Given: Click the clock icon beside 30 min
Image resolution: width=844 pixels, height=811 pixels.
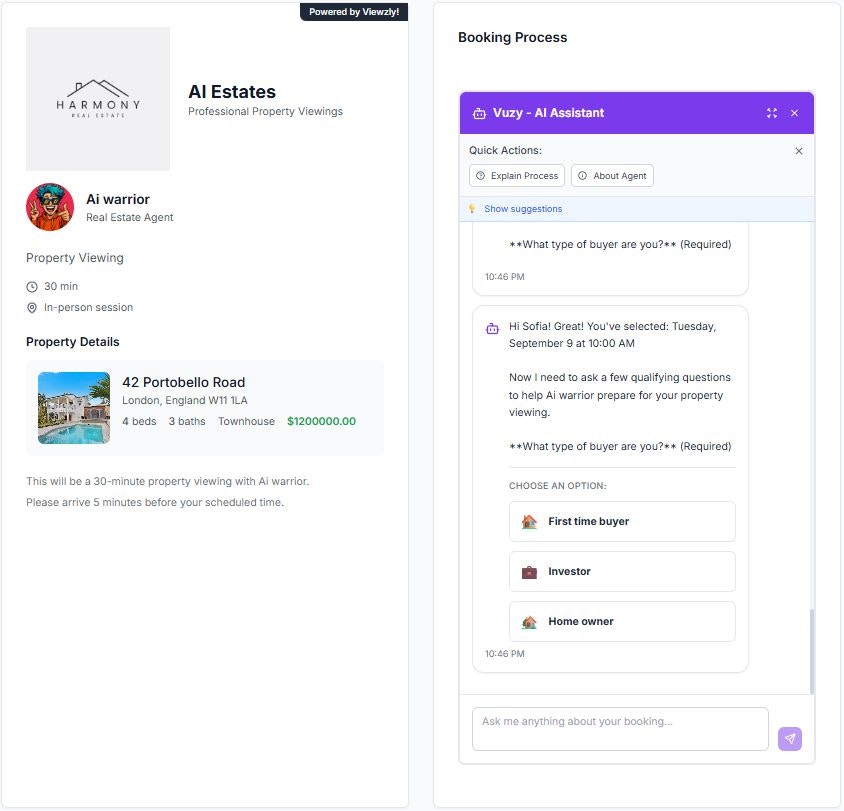Looking at the screenshot, I should coord(32,286).
